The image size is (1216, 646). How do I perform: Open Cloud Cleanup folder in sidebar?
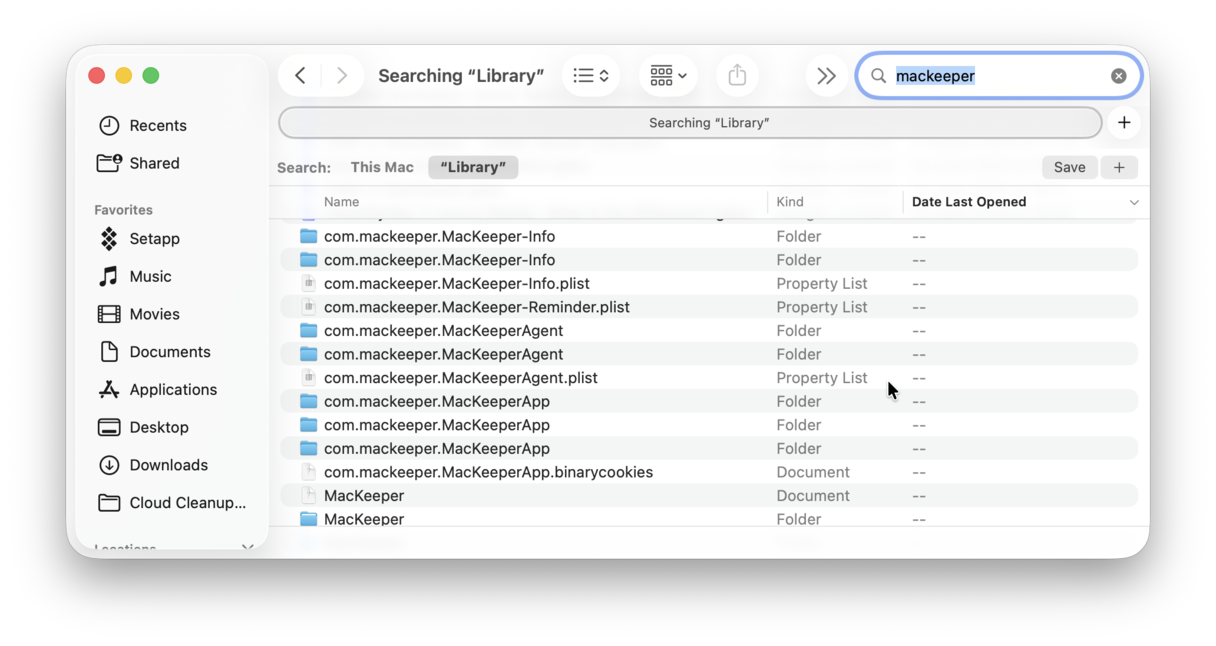pyautogui.click(x=171, y=503)
